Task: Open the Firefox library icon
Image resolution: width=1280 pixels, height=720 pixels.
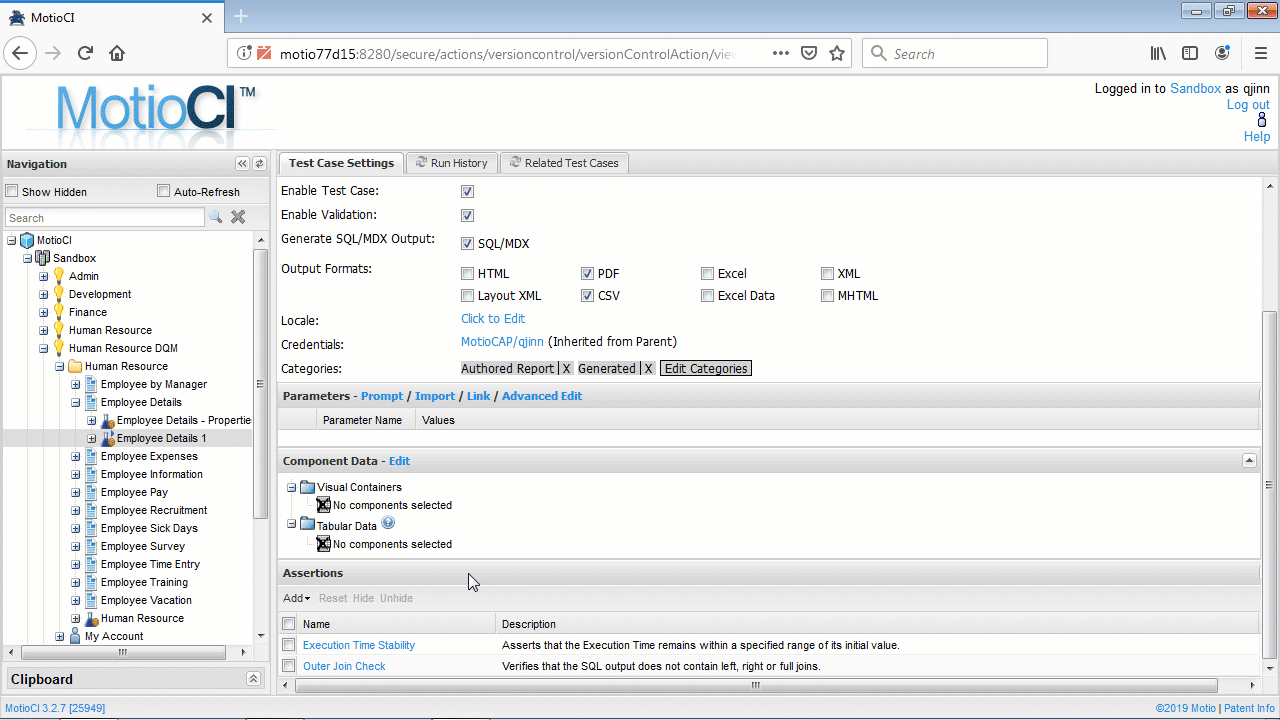Action: point(1158,53)
